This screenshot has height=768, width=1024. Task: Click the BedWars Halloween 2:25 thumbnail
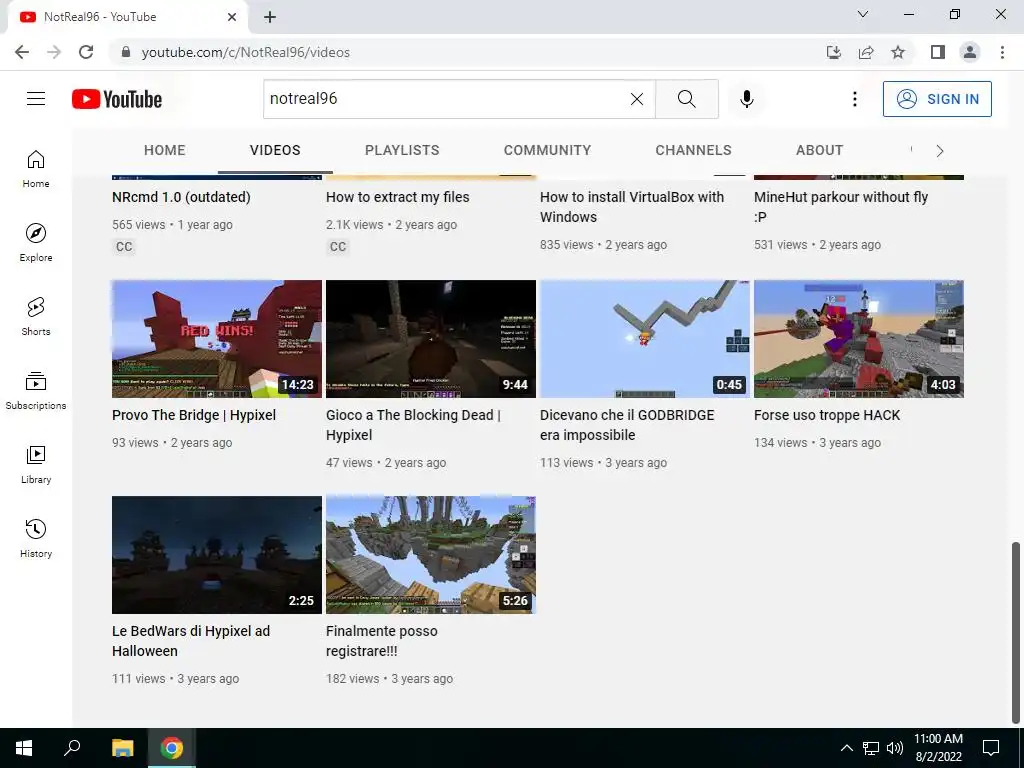217,555
